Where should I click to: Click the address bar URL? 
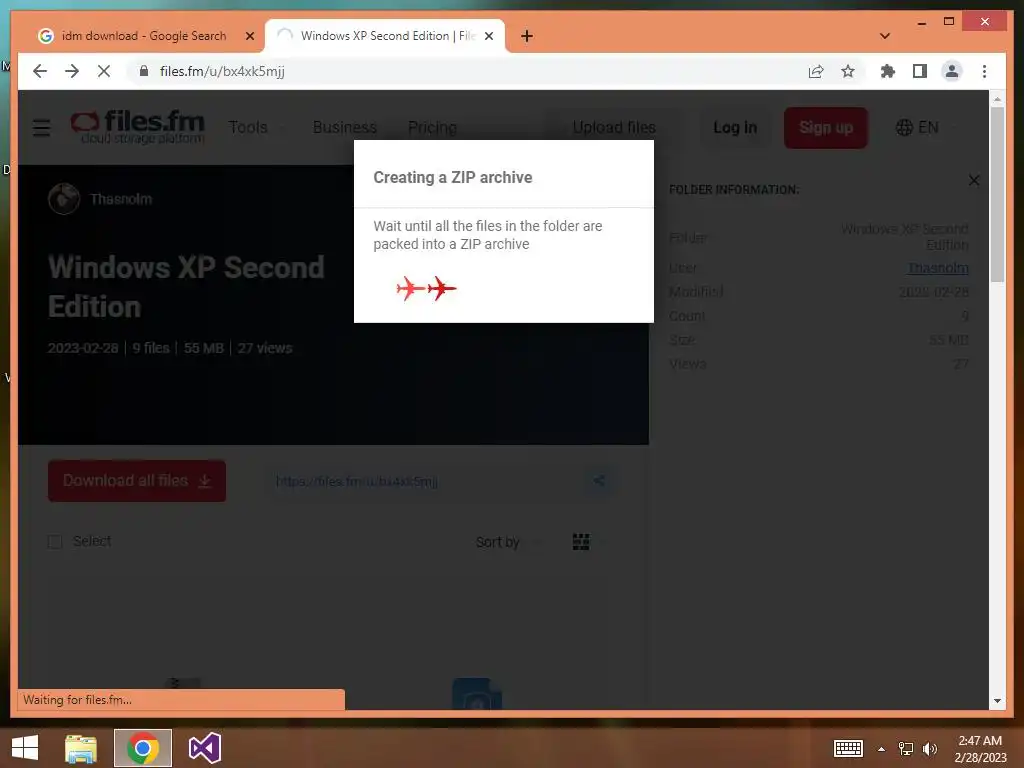coord(222,71)
